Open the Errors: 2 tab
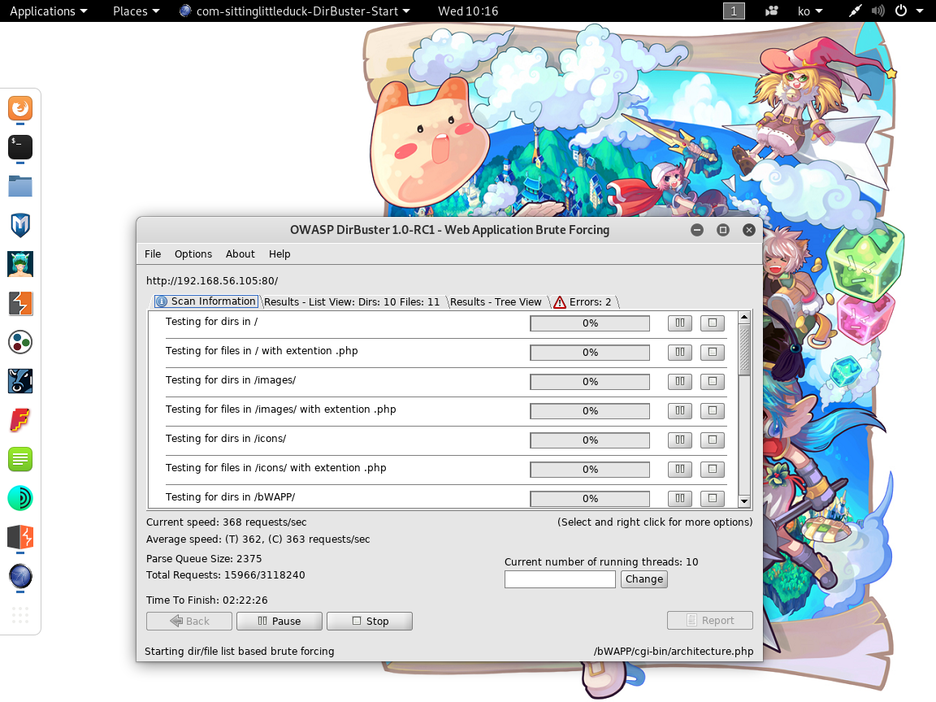The width and height of the screenshot is (936, 702). 583,302
